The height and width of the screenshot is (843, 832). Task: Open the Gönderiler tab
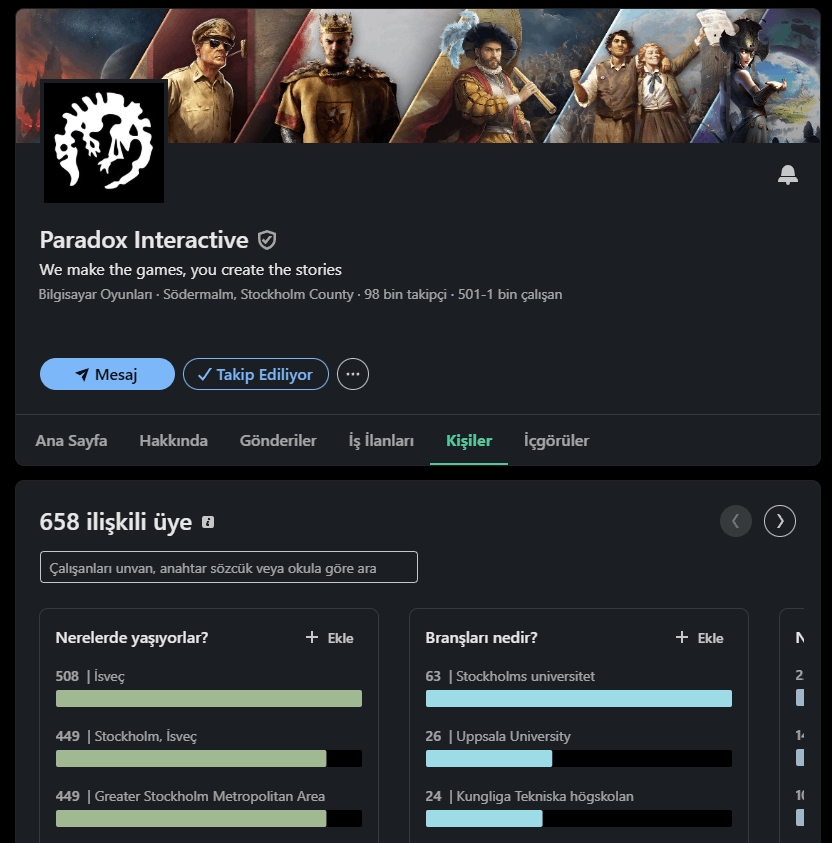tap(278, 440)
